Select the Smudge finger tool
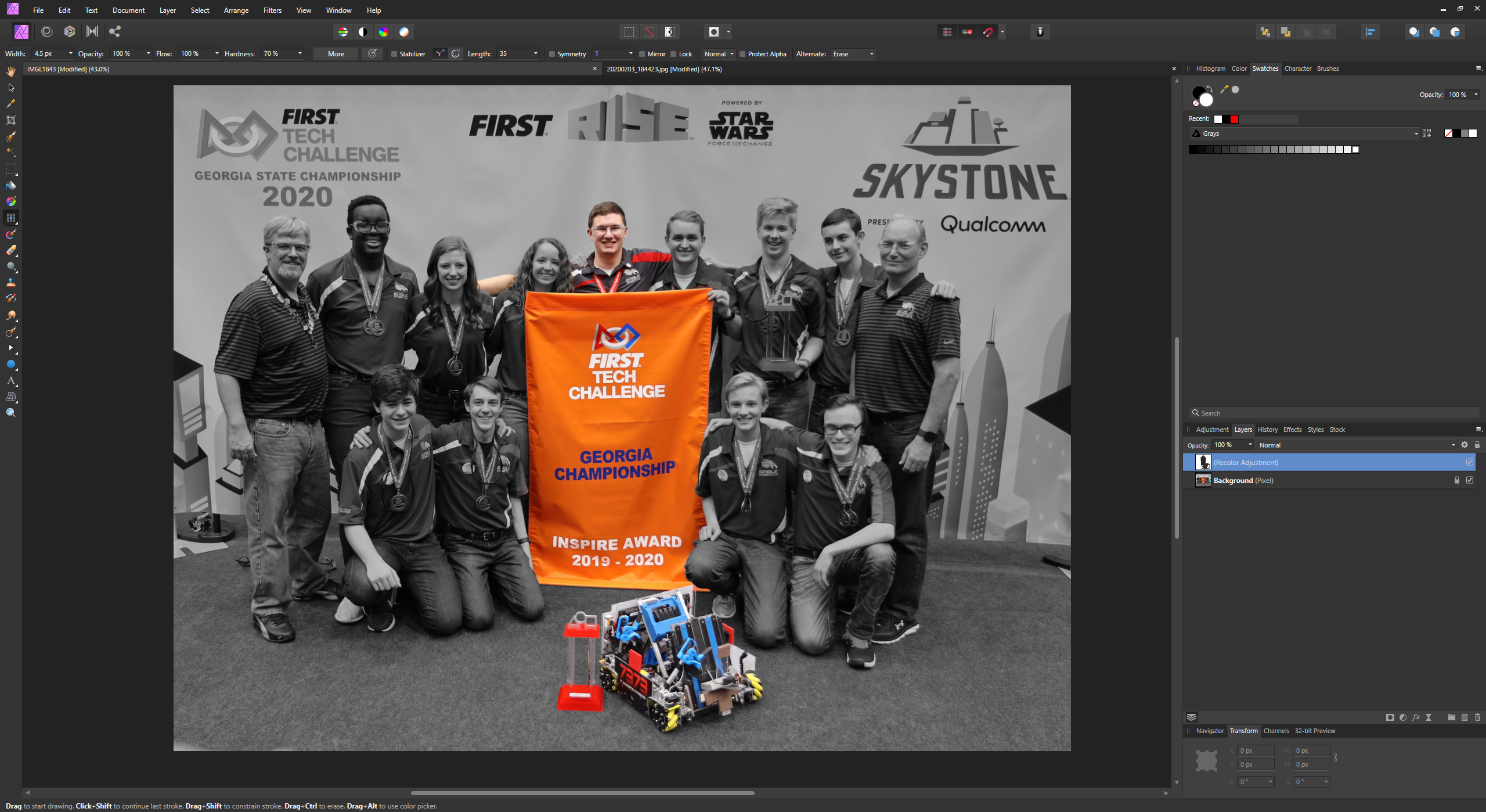 [11, 316]
